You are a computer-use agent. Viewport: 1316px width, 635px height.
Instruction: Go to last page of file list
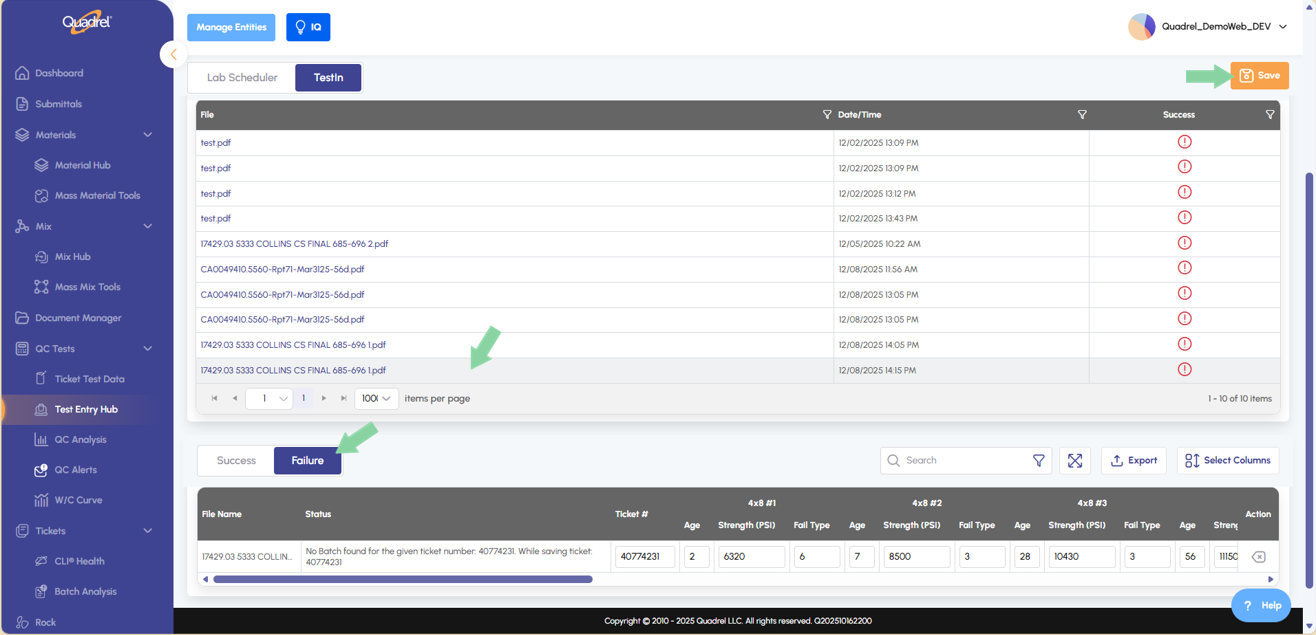[x=344, y=399]
